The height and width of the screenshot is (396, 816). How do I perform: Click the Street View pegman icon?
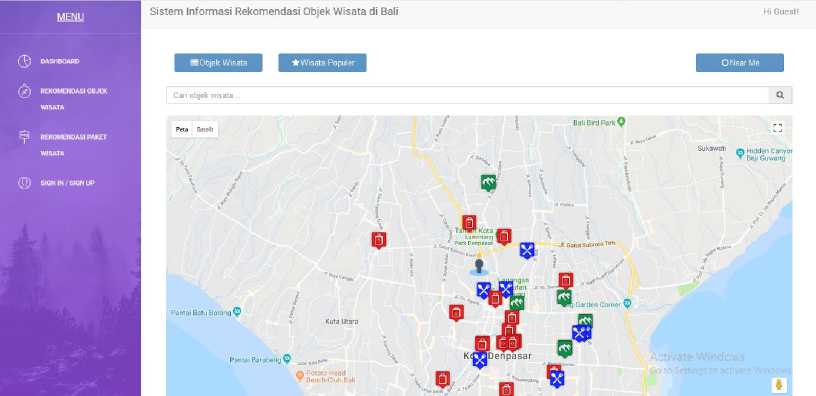click(779, 385)
